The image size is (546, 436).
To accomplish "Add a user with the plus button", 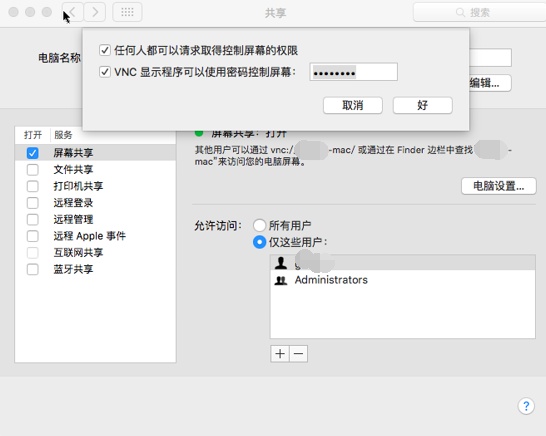I will (x=280, y=354).
